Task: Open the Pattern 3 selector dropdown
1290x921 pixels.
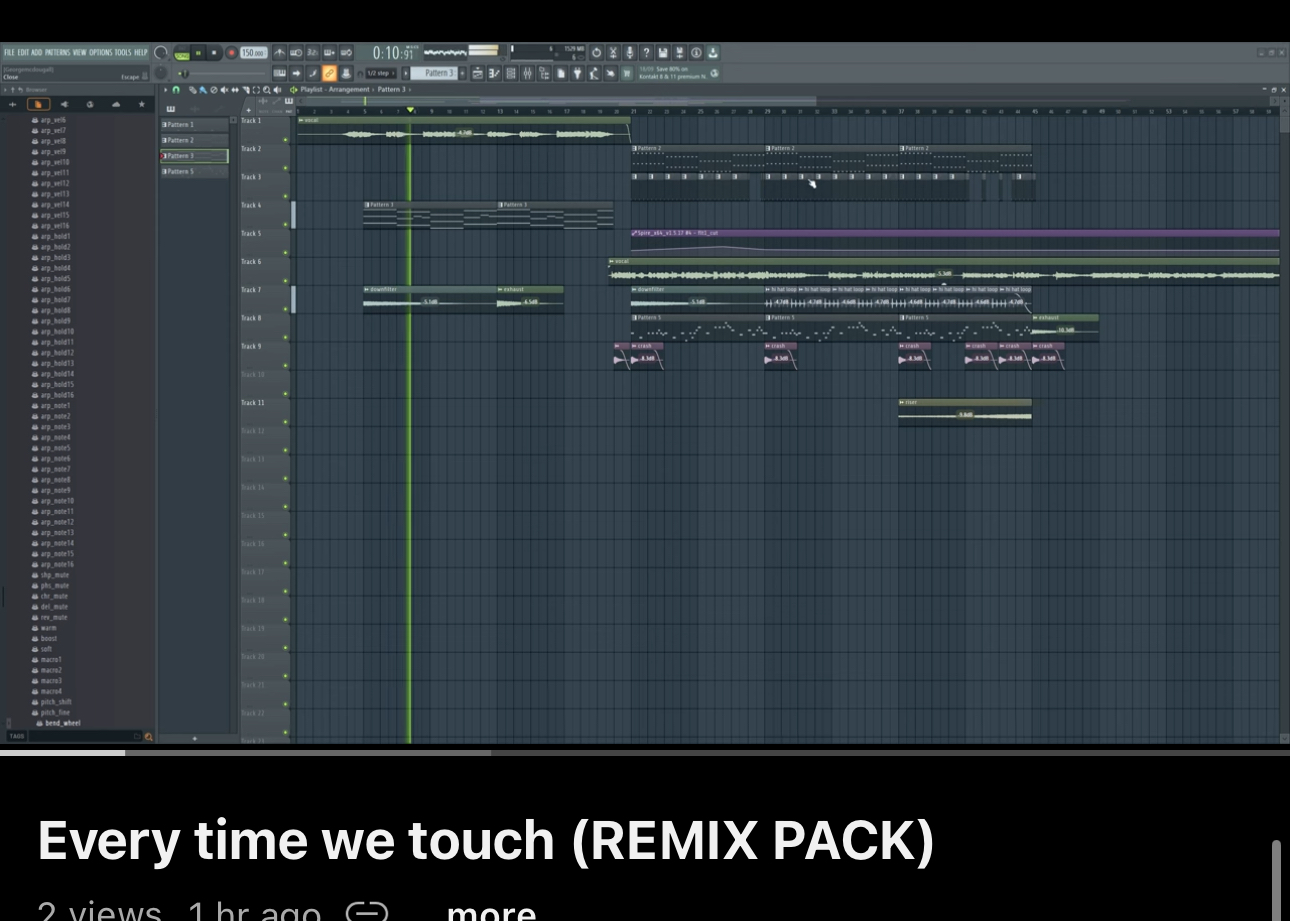Action: (x=438, y=73)
